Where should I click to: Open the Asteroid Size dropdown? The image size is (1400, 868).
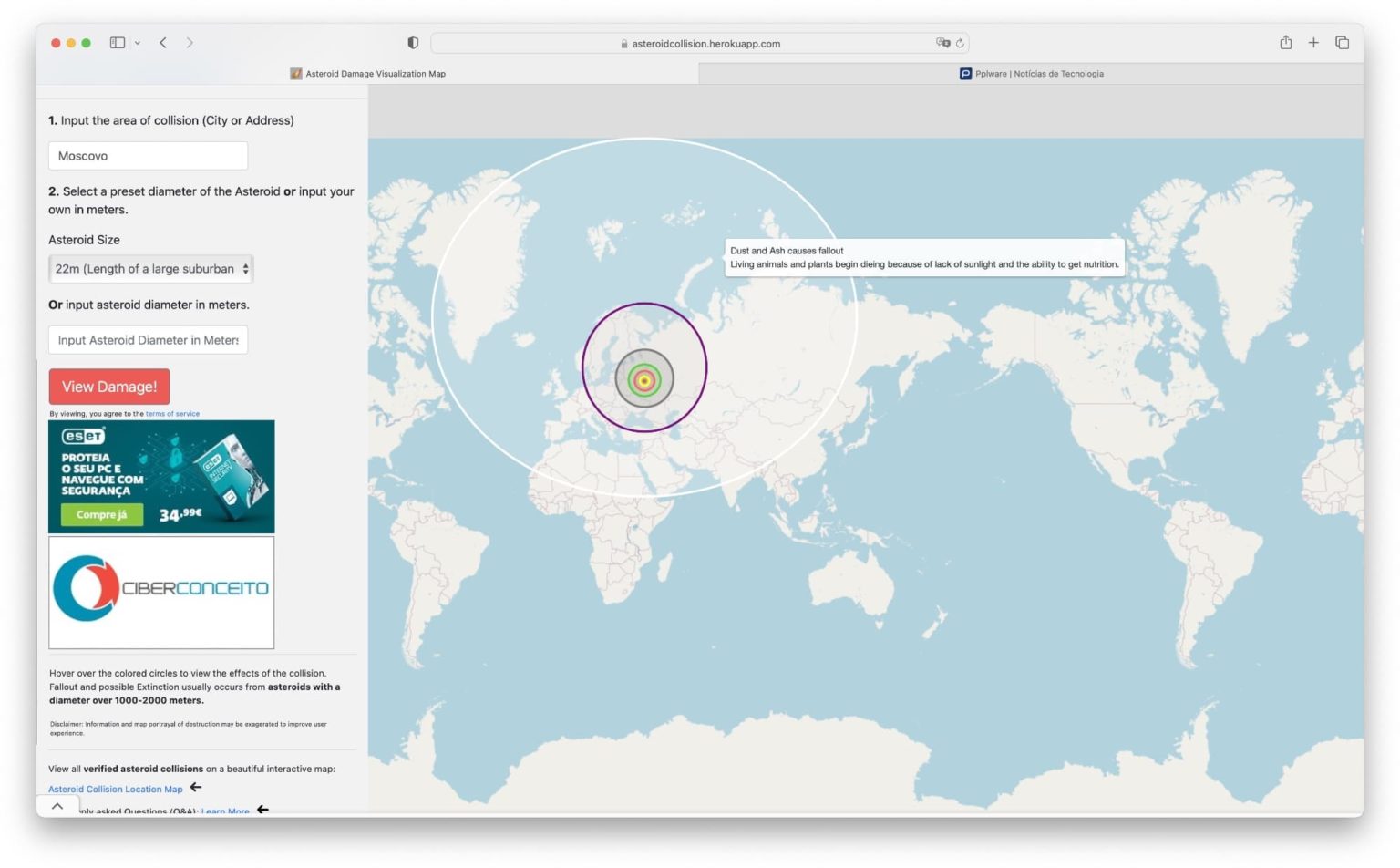click(x=150, y=269)
